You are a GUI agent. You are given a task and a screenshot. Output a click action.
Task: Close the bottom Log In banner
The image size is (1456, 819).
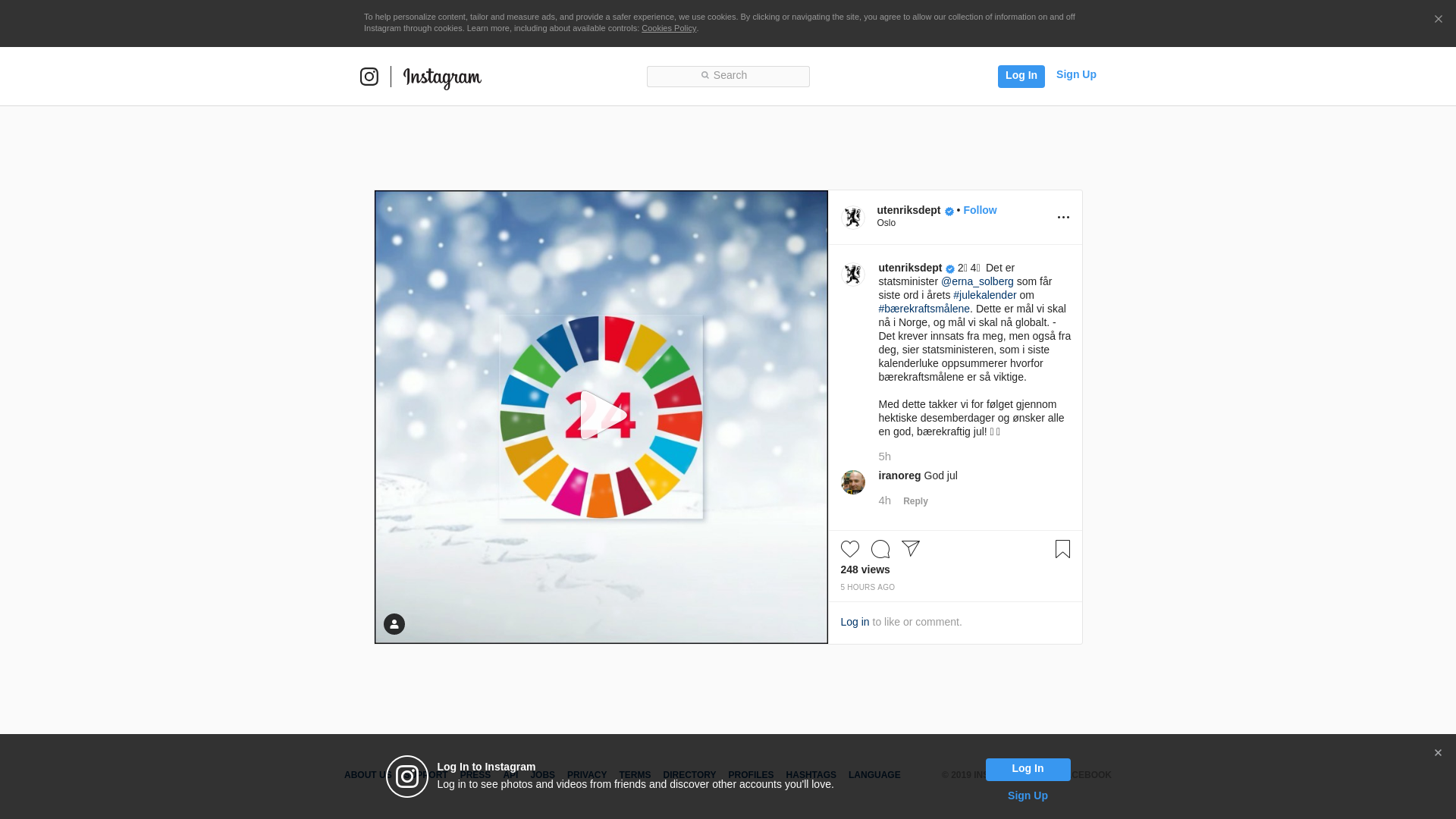point(1438,753)
